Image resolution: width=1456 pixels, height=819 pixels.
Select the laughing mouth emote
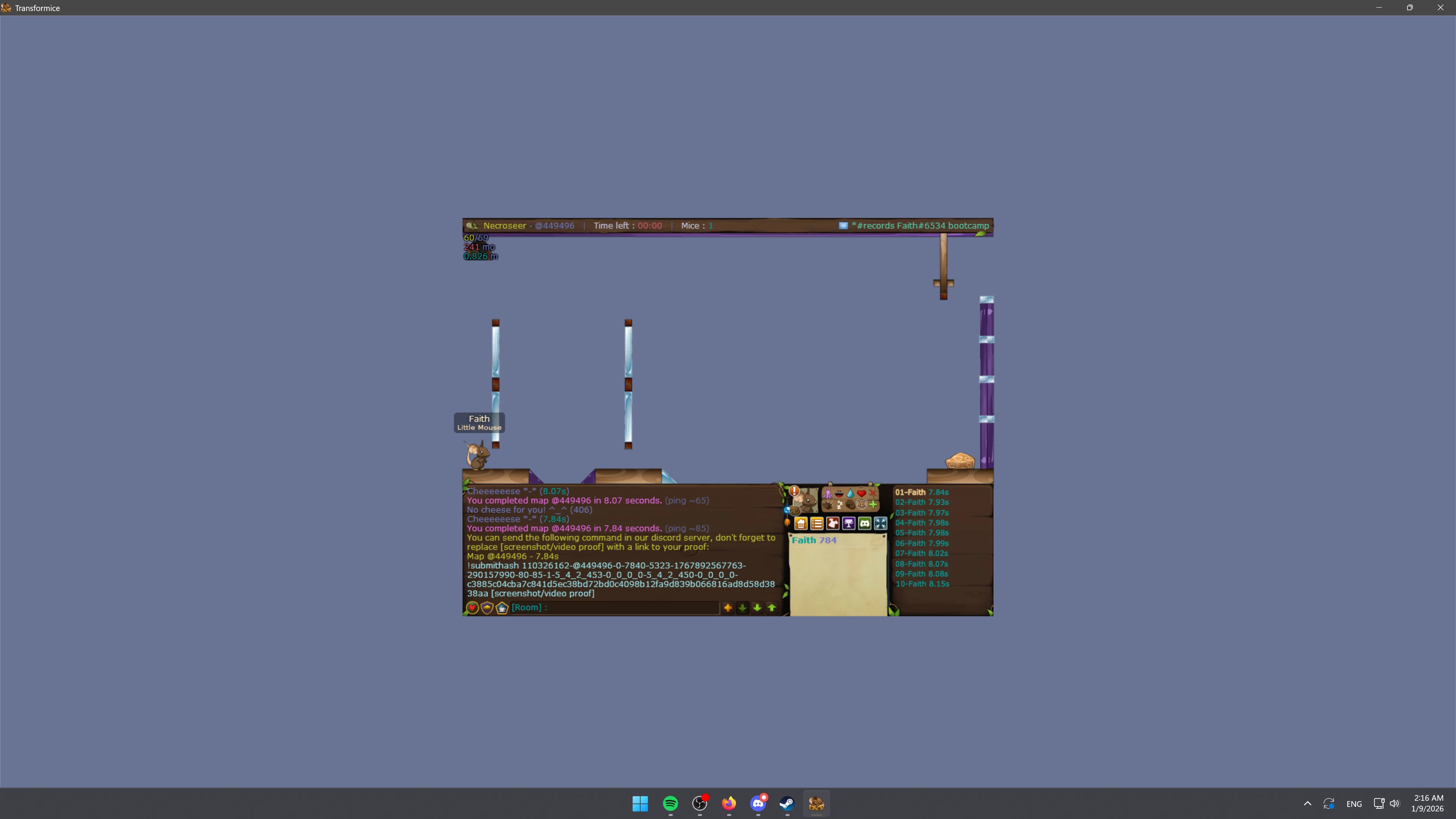[x=839, y=494]
